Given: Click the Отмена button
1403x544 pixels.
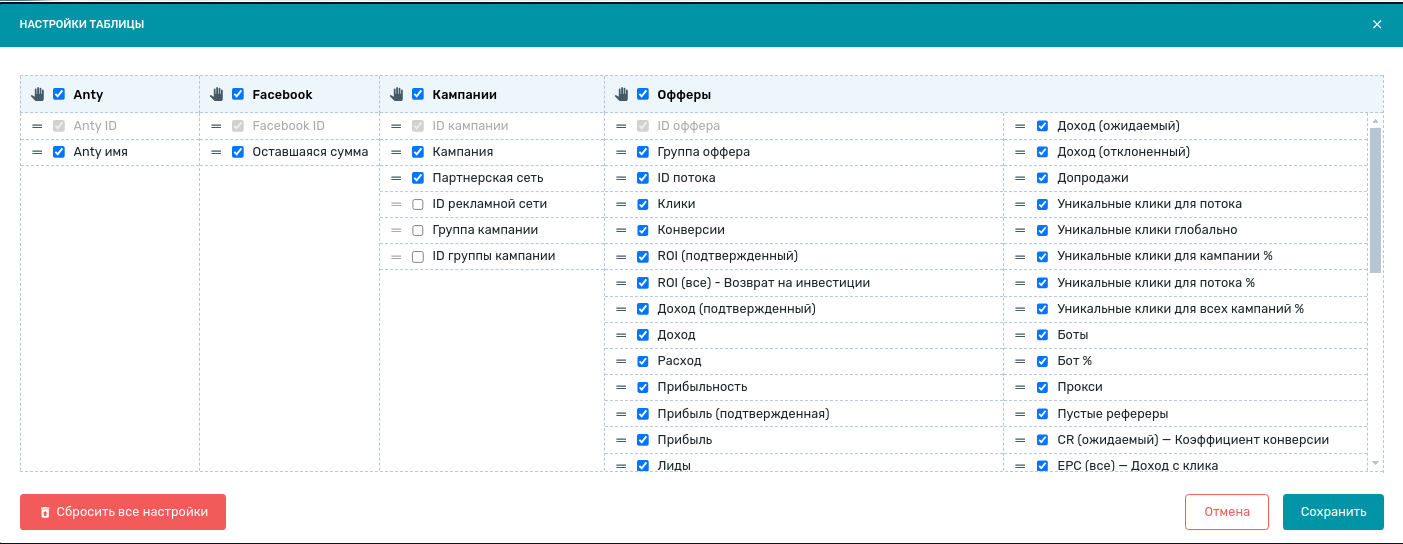Looking at the screenshot, I should 1227,512.
